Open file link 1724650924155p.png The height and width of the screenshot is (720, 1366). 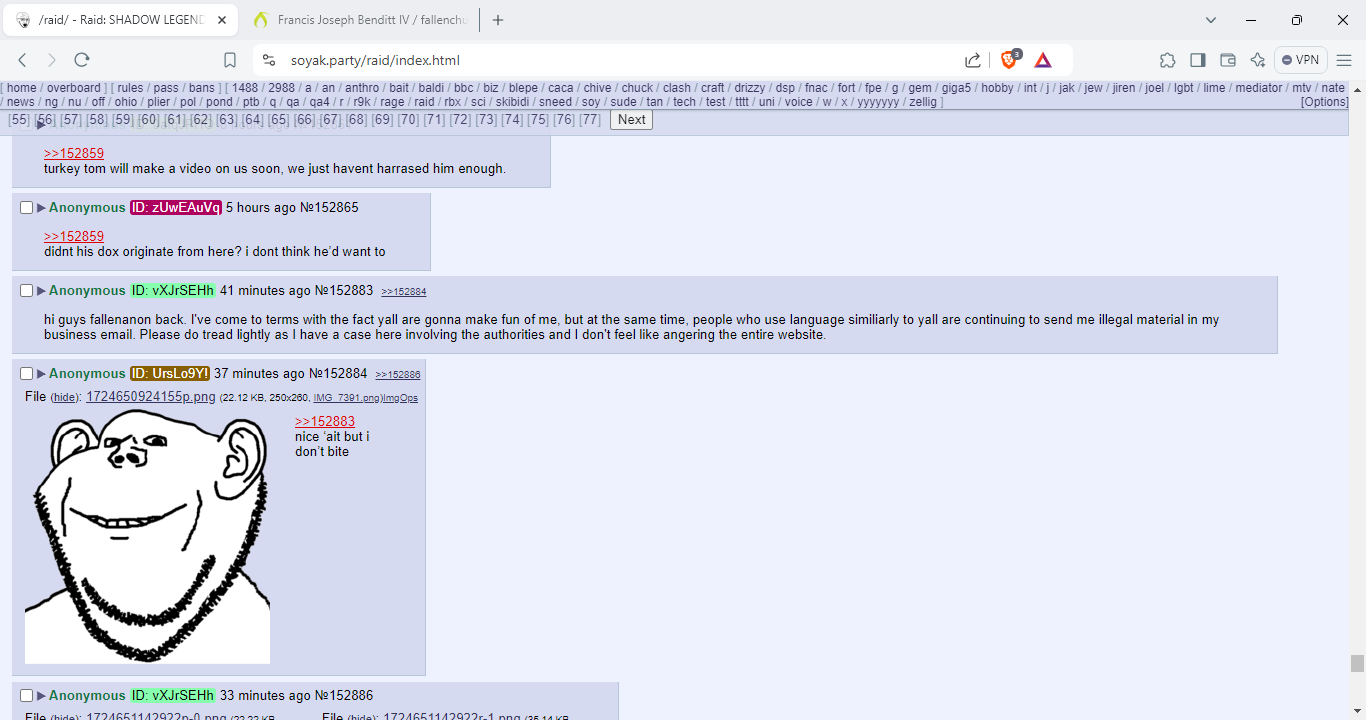tap(151, 397)
